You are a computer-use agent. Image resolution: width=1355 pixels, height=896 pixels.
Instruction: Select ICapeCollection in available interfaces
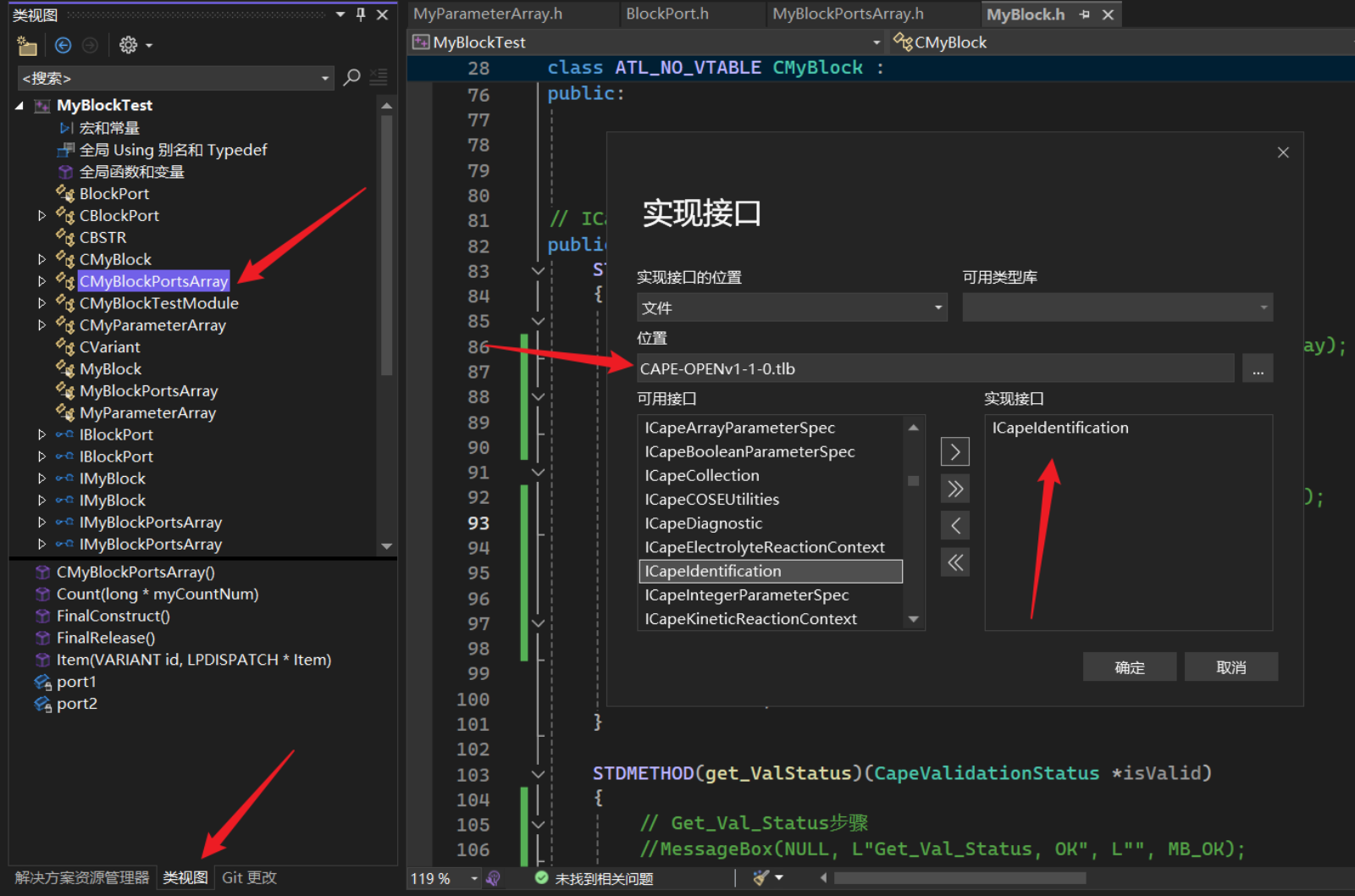pyautogui.click(x=701, y=476)
